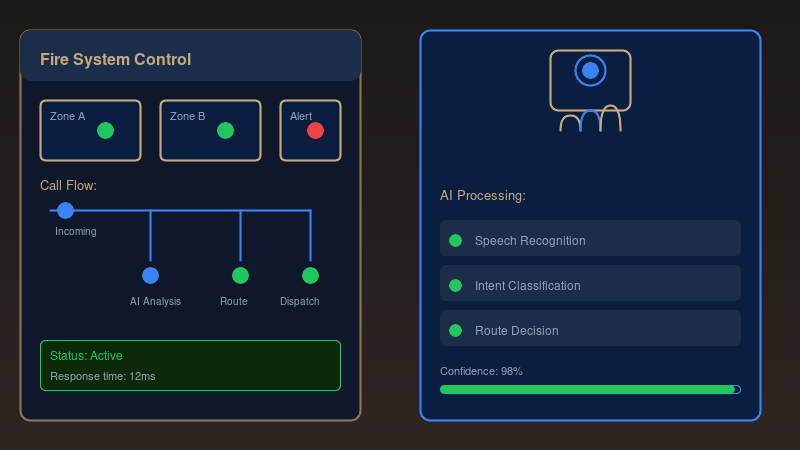Image resolution: width=800 pixels, height=450 pixels.
Task: Click the Status: Active box
Action: (x=190, y=365)
